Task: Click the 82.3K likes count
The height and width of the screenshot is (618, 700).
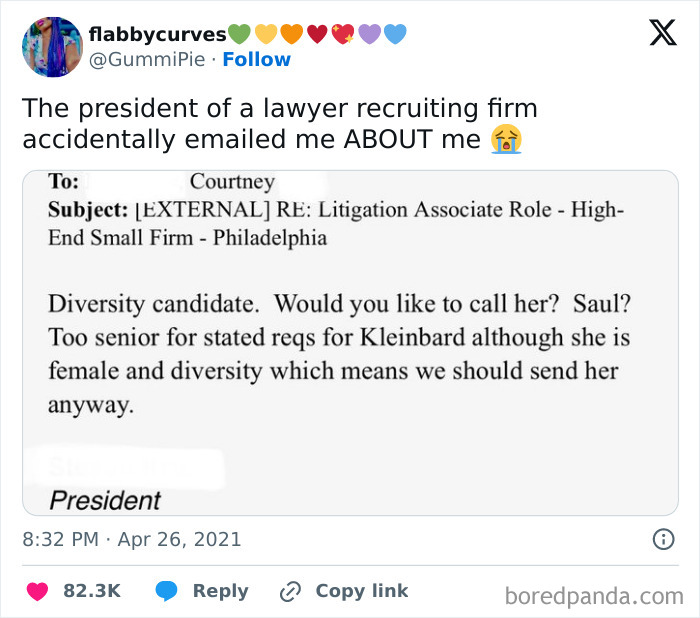Action: click(92, 591)
